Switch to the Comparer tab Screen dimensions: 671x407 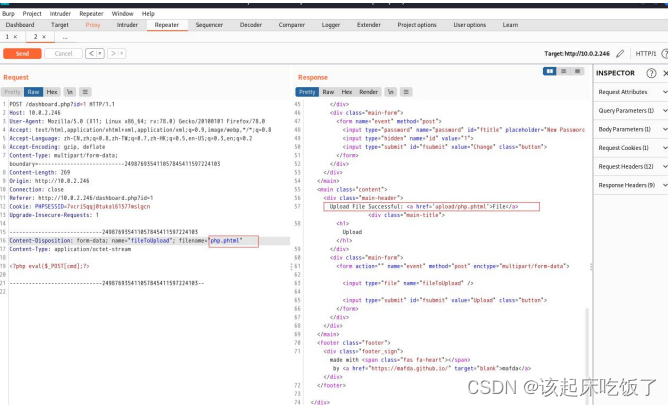[x=292, y=25]
